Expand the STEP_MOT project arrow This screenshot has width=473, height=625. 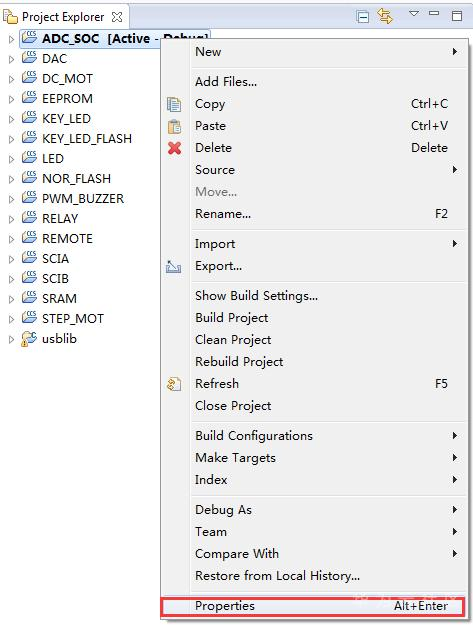11,319
